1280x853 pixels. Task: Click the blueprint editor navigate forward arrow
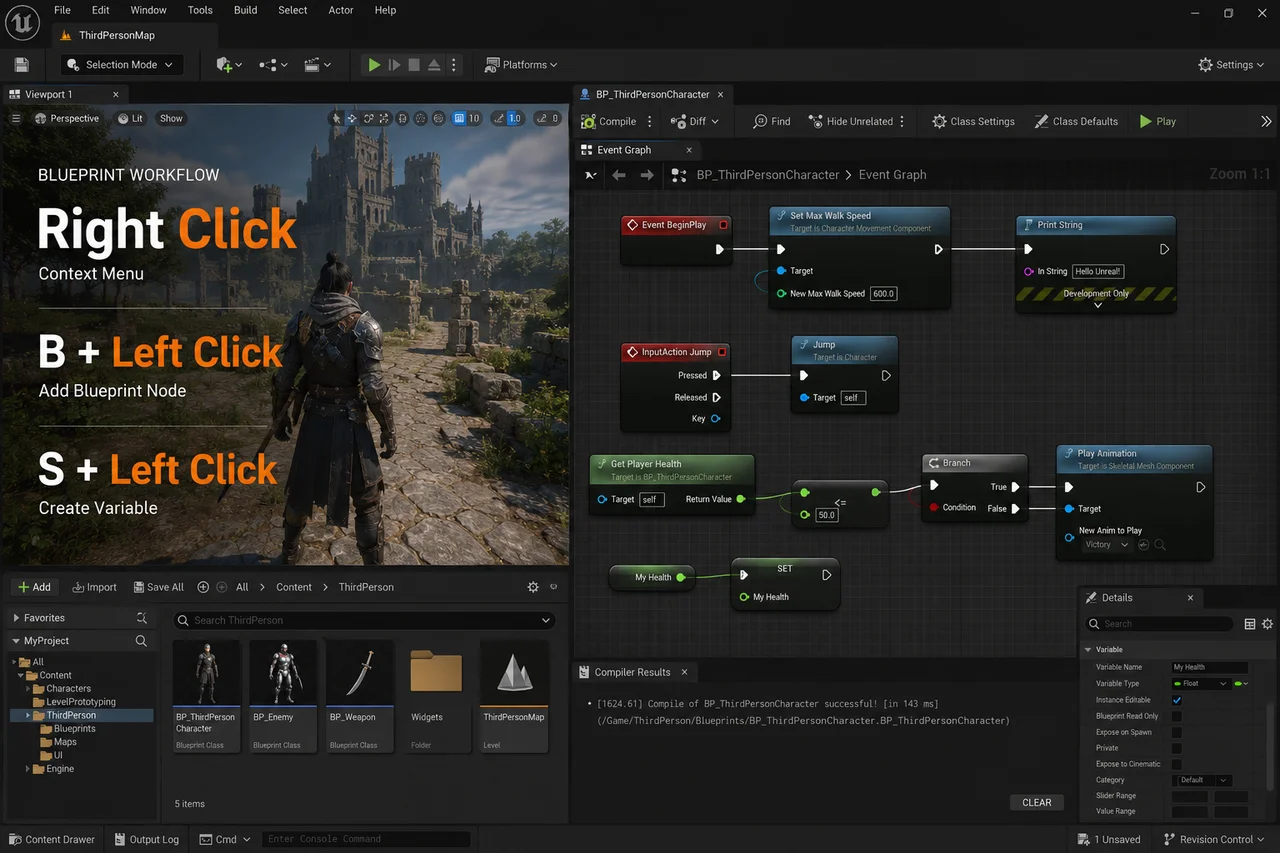(647, 175)
